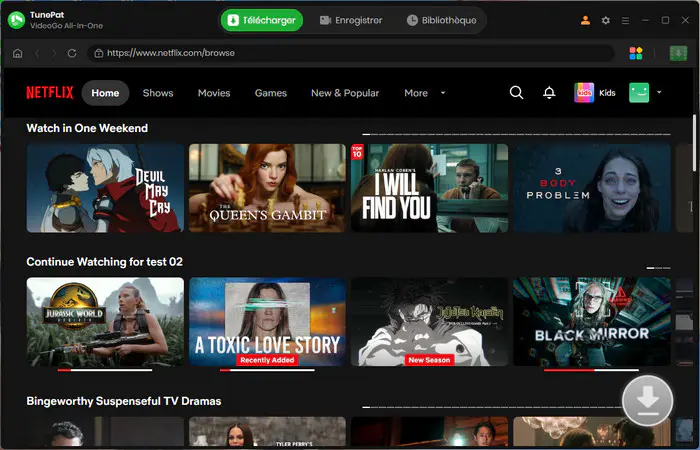
Task: Select Shows in Netflix navigation
Action: pyautogui.click(x=158, y=93)
